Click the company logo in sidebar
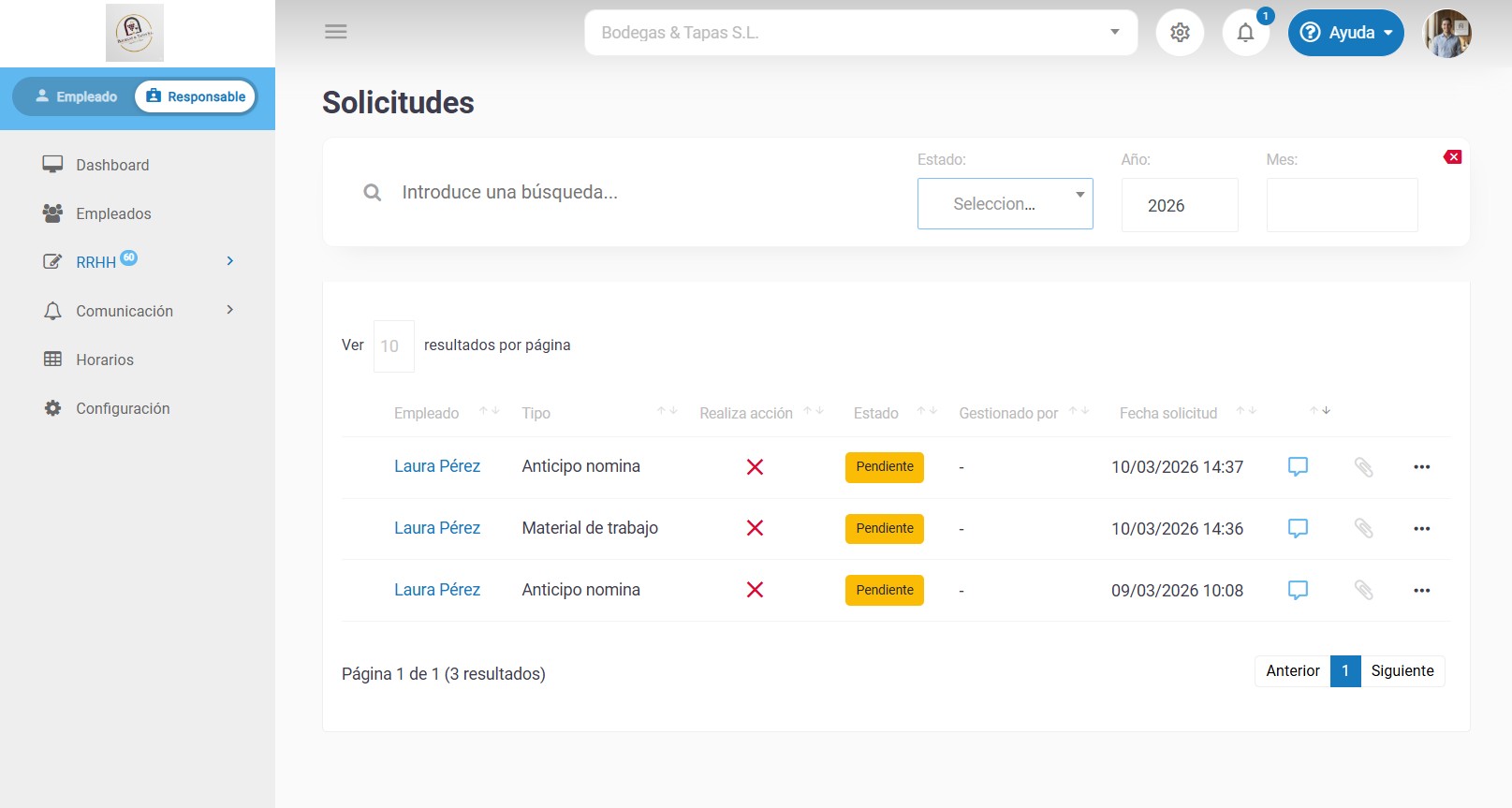Image resolution: width=1512 pixels, height=808 pixels. 135,33
